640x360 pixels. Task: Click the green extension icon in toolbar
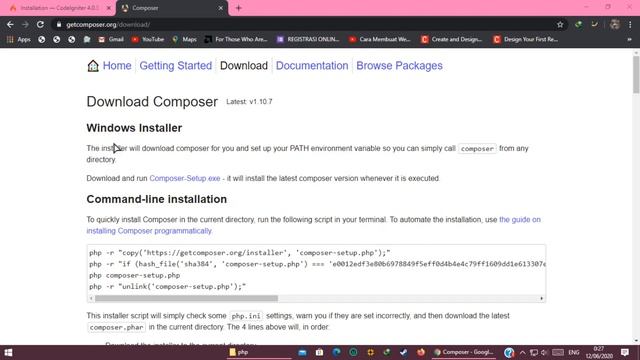click(x=578, y=24)
